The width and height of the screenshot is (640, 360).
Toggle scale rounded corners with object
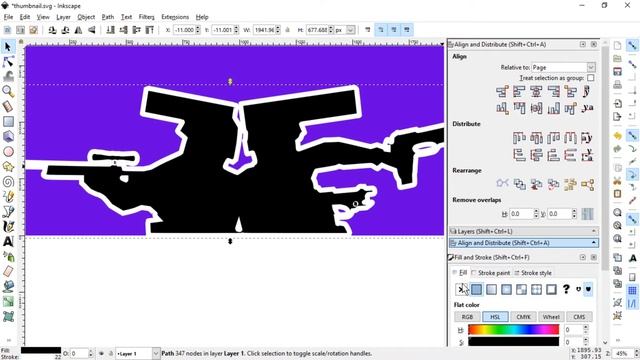coord(380,30)
